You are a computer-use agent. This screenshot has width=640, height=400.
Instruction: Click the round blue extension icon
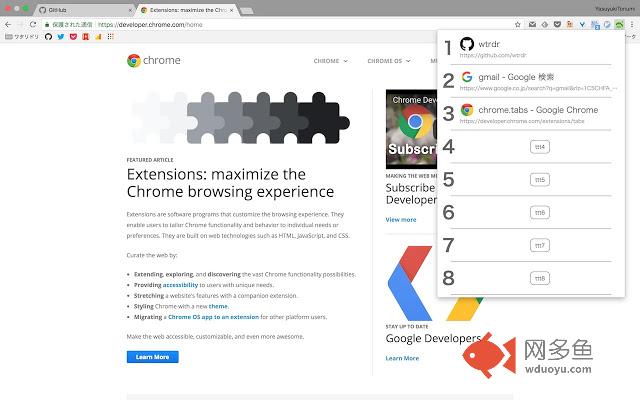coord(607,24)
